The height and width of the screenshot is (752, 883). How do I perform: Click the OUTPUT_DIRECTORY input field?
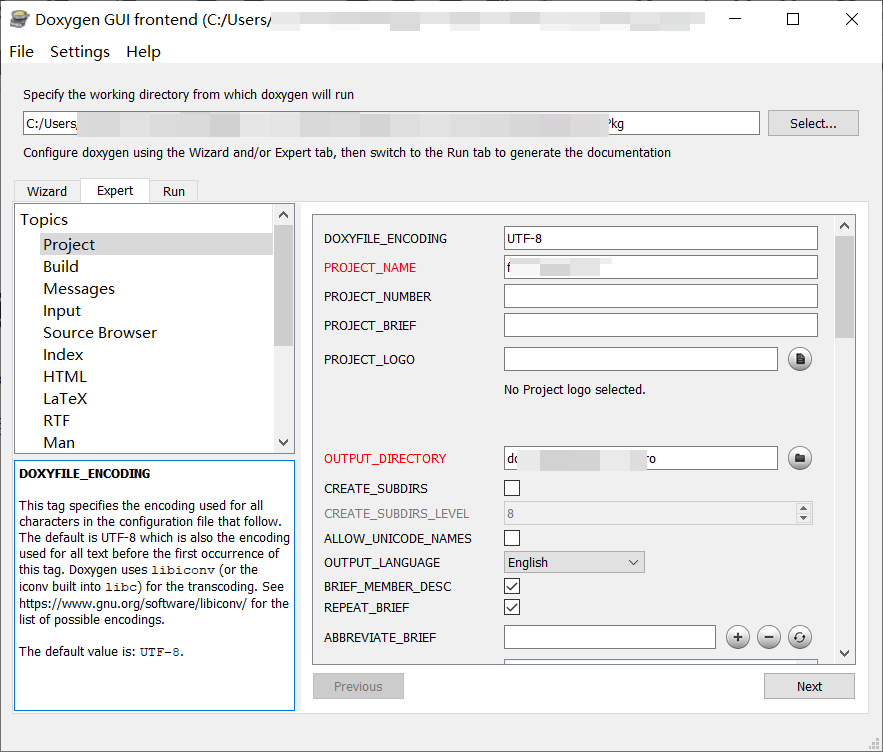click(x=641, y=458)
